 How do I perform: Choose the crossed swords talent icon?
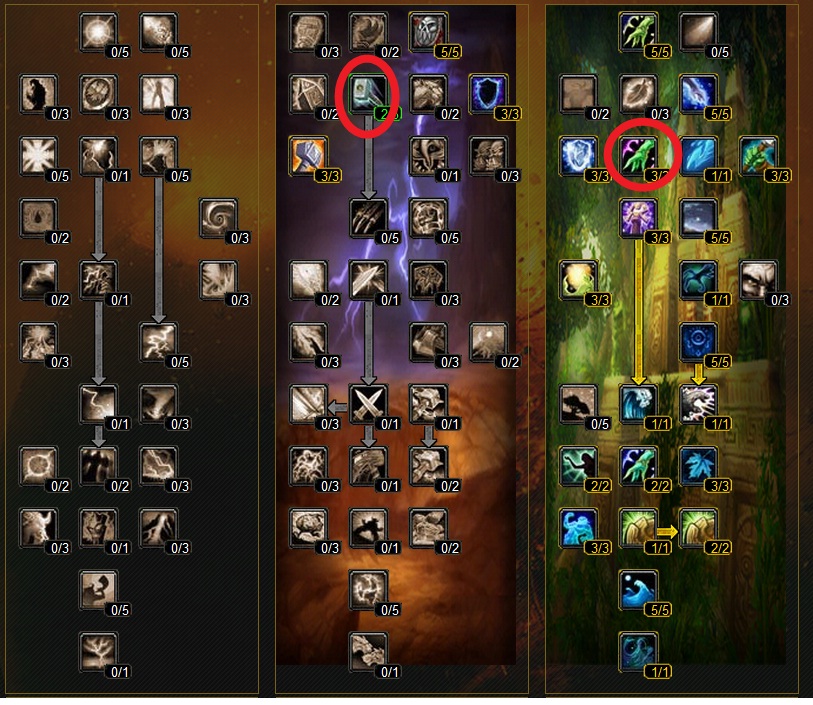(x=368, y=403)
